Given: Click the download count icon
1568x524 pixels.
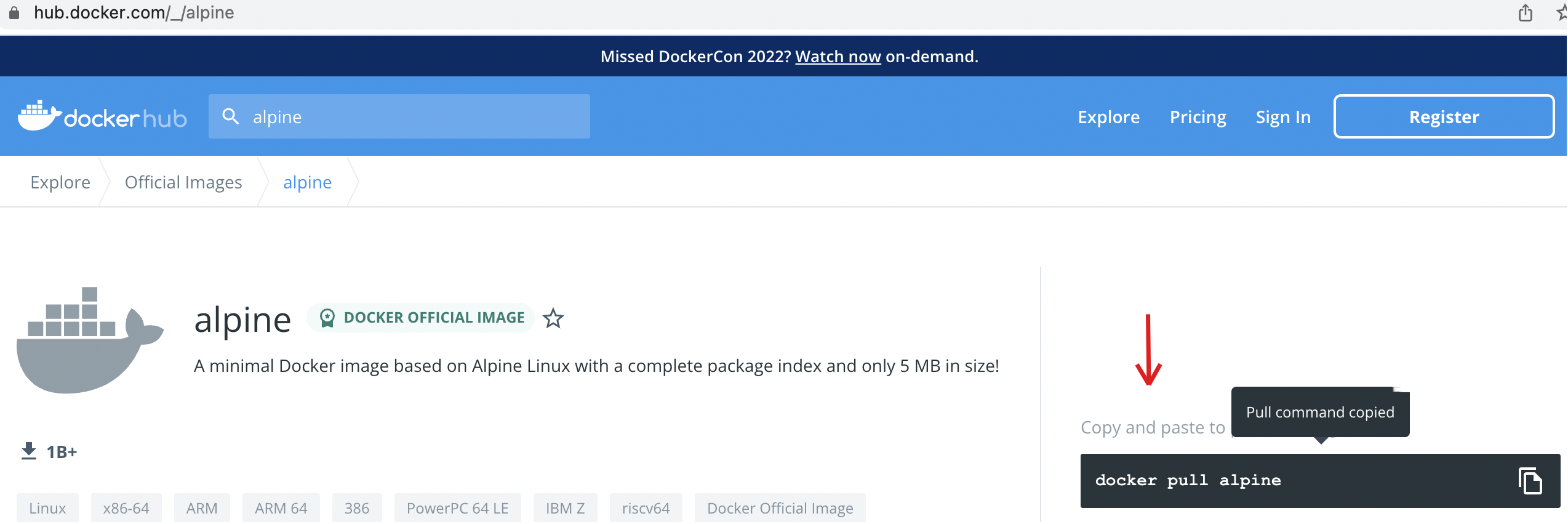Looking at the screenshot, I should 28,451.
